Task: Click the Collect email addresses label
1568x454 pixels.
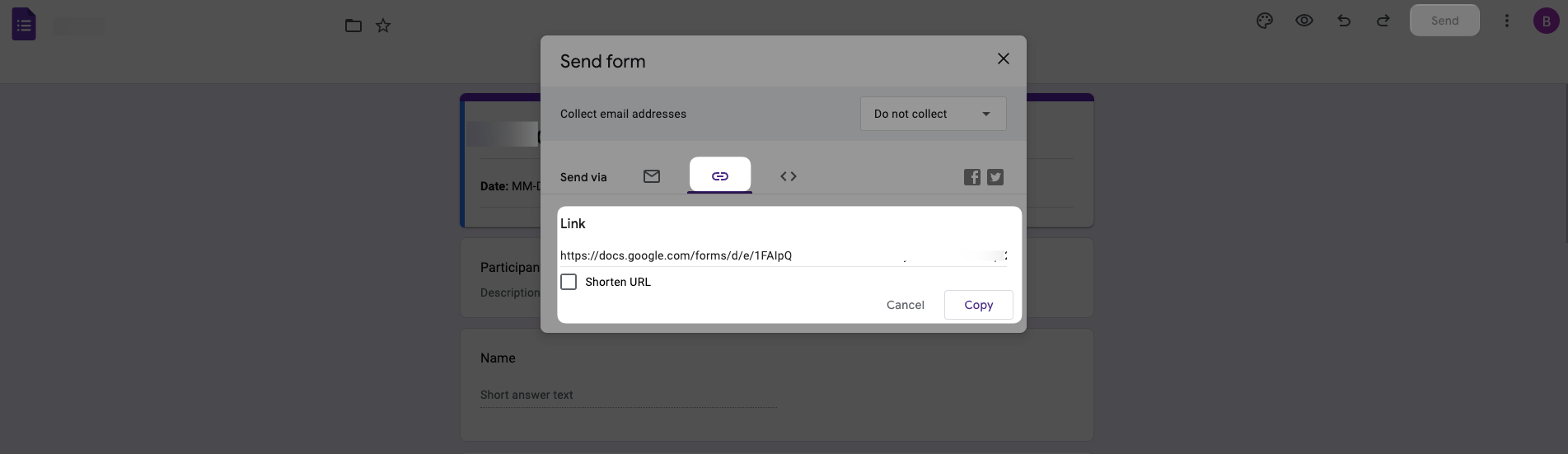Action: point(623,114)
